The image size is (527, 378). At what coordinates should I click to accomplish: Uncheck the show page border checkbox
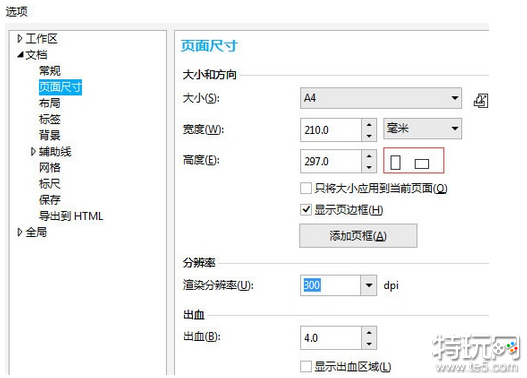[x=306, y=210]
